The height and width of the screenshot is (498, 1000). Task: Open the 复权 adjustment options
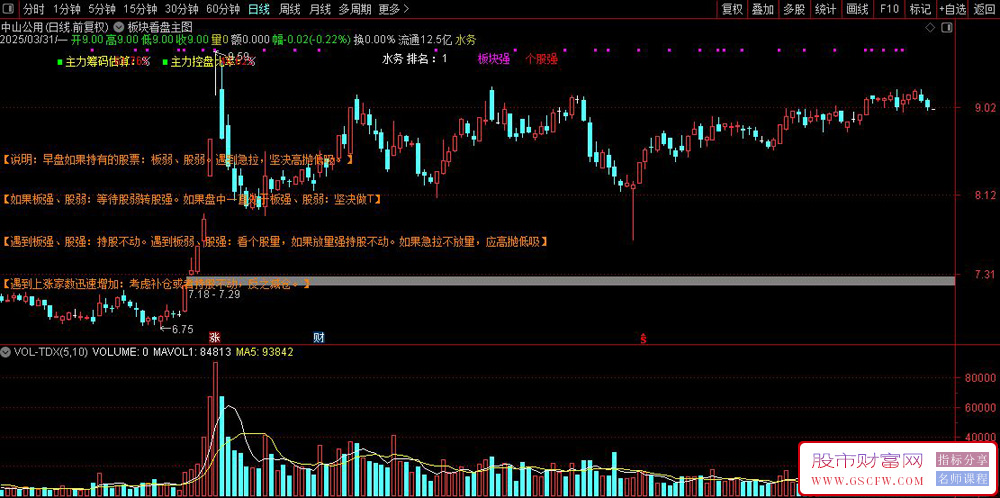732,9
